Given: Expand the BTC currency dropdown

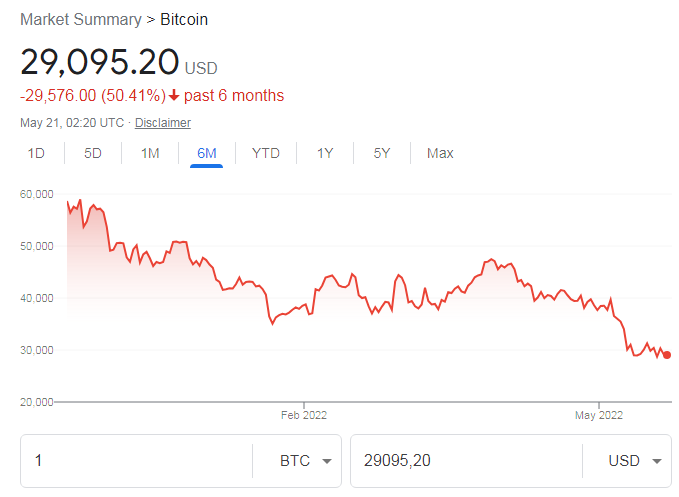Looking at the screenshot, I should point(307,461).
